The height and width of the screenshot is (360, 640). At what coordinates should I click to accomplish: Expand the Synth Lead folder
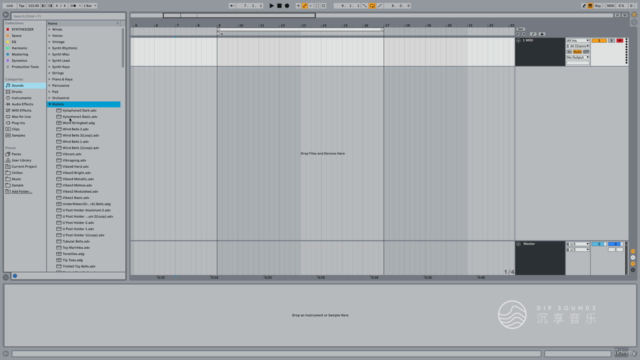coord(49,60)
